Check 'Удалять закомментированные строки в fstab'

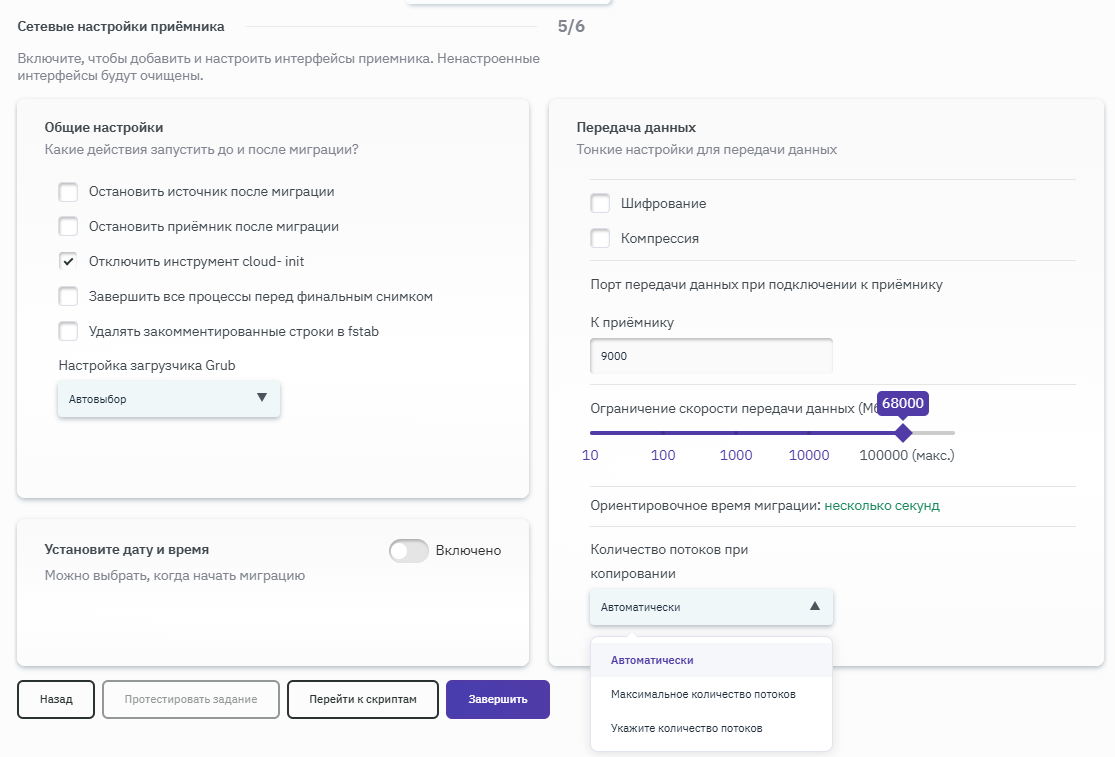click(x=68, y=332)
